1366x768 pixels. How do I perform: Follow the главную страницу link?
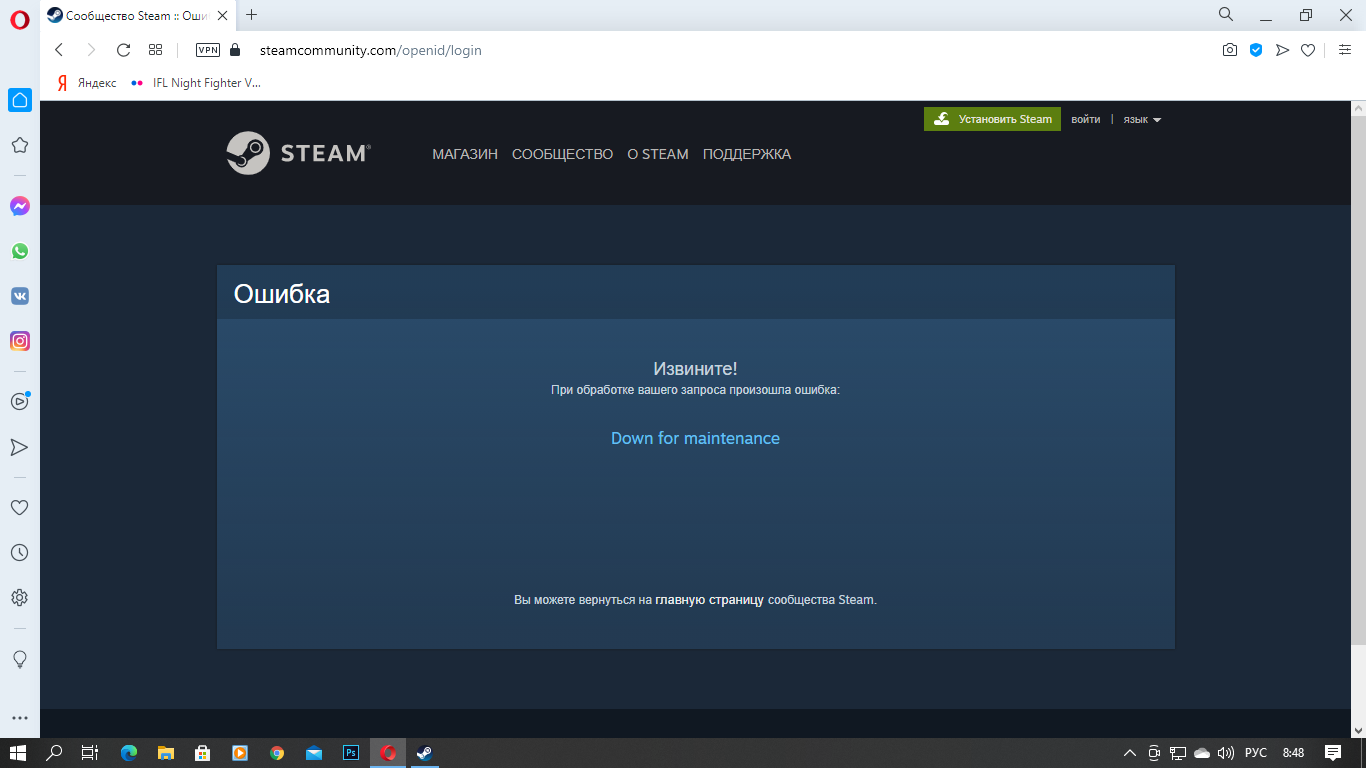pos(709,600)
